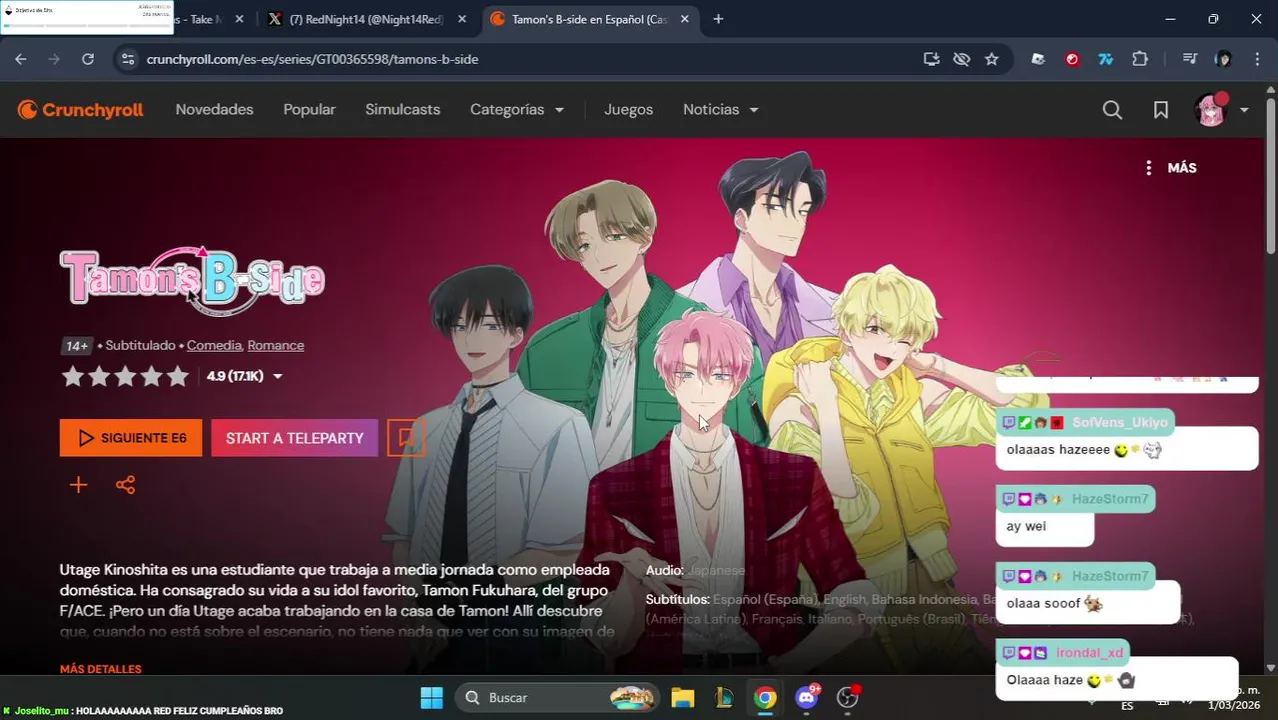
Task: Rate the series three stars
Action: tap(125, 376)
